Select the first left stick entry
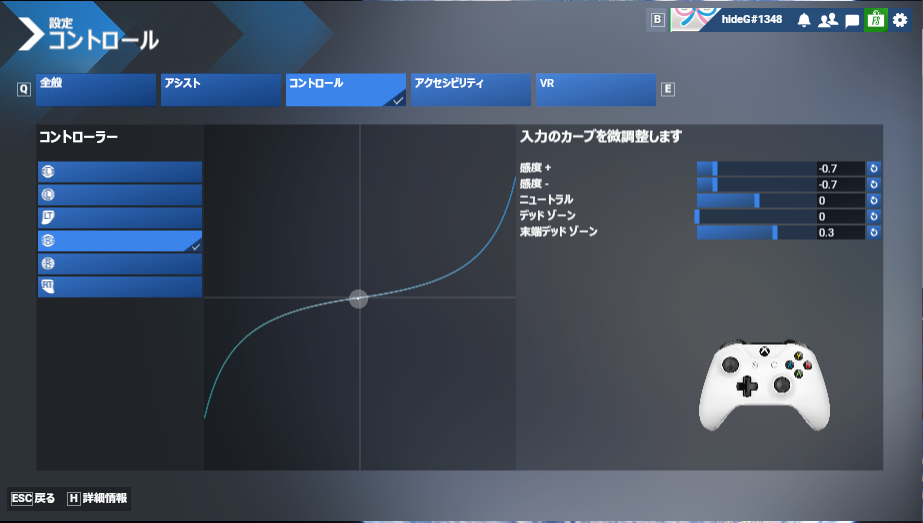 [x=120, y=172]
